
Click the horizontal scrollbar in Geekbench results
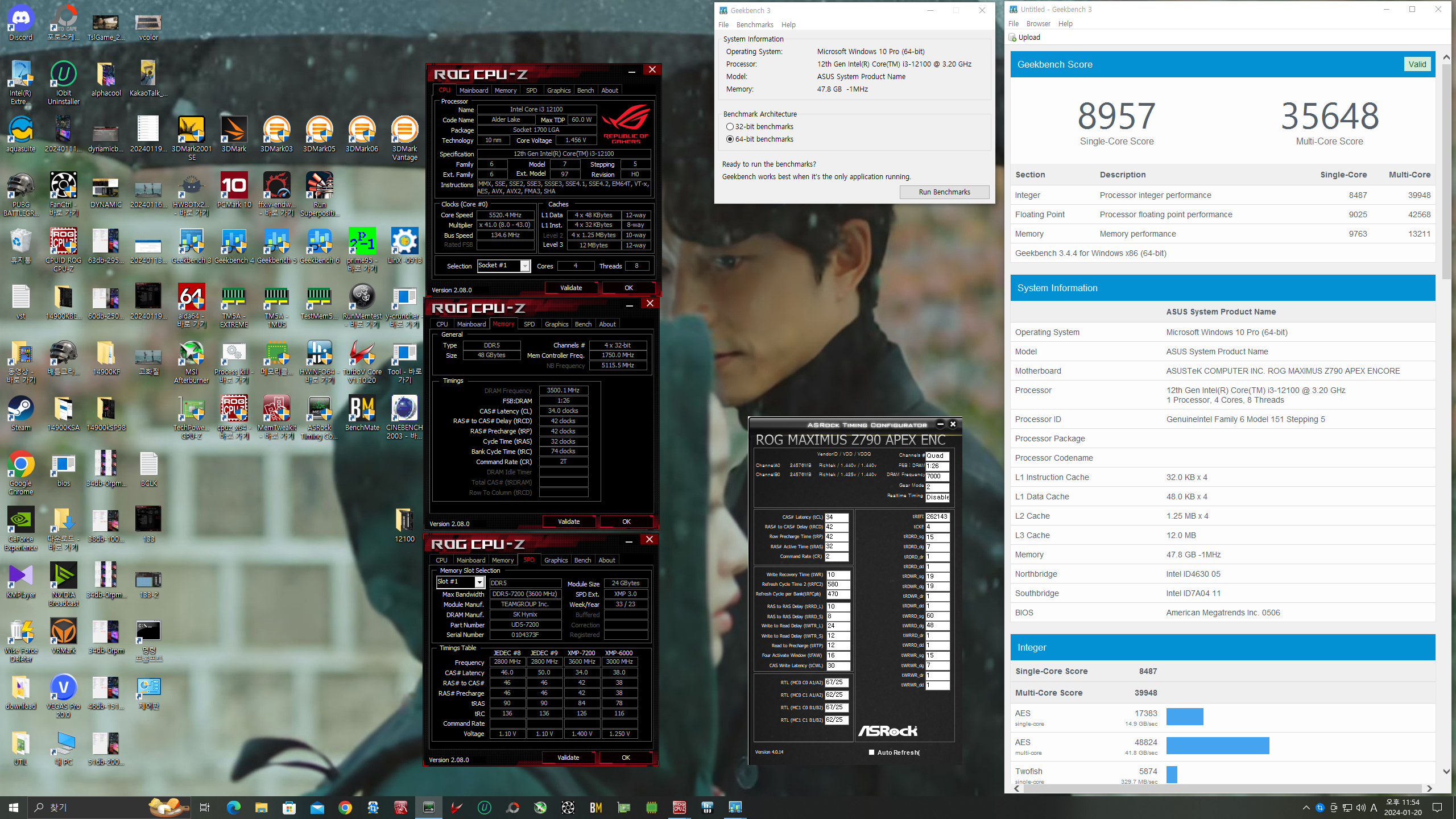tap(1223, 788)
